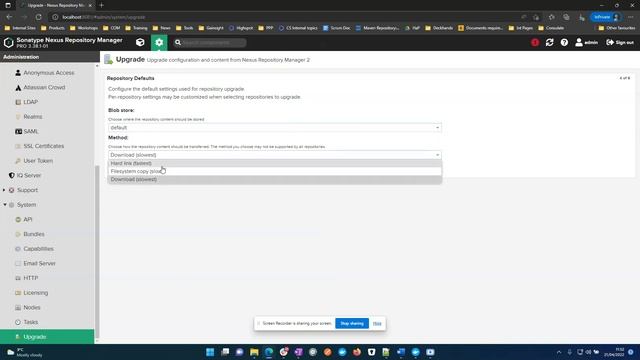Open HTTP settings
Viewport: 640px width, 360px height.
click(31, 278)
